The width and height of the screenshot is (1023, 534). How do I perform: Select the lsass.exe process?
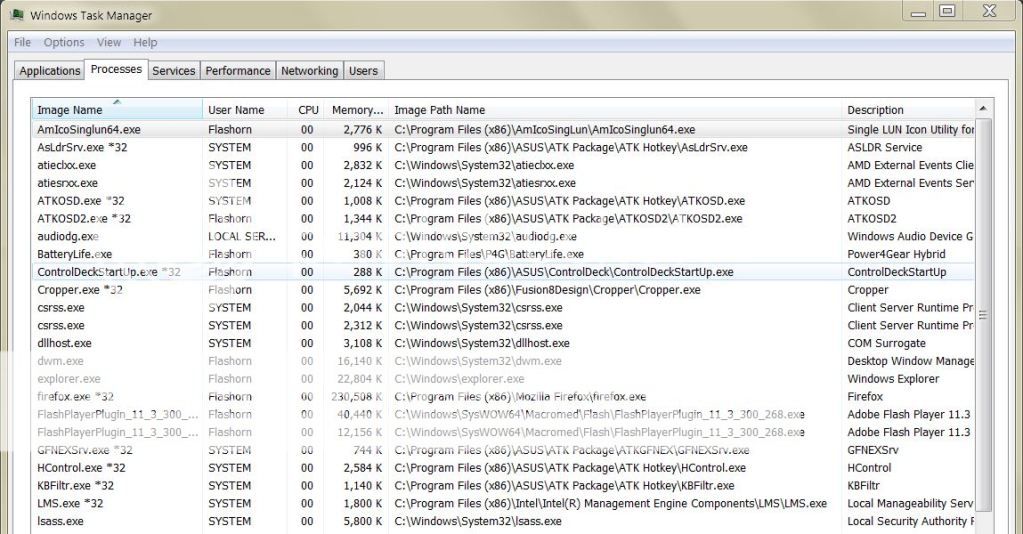502,521
